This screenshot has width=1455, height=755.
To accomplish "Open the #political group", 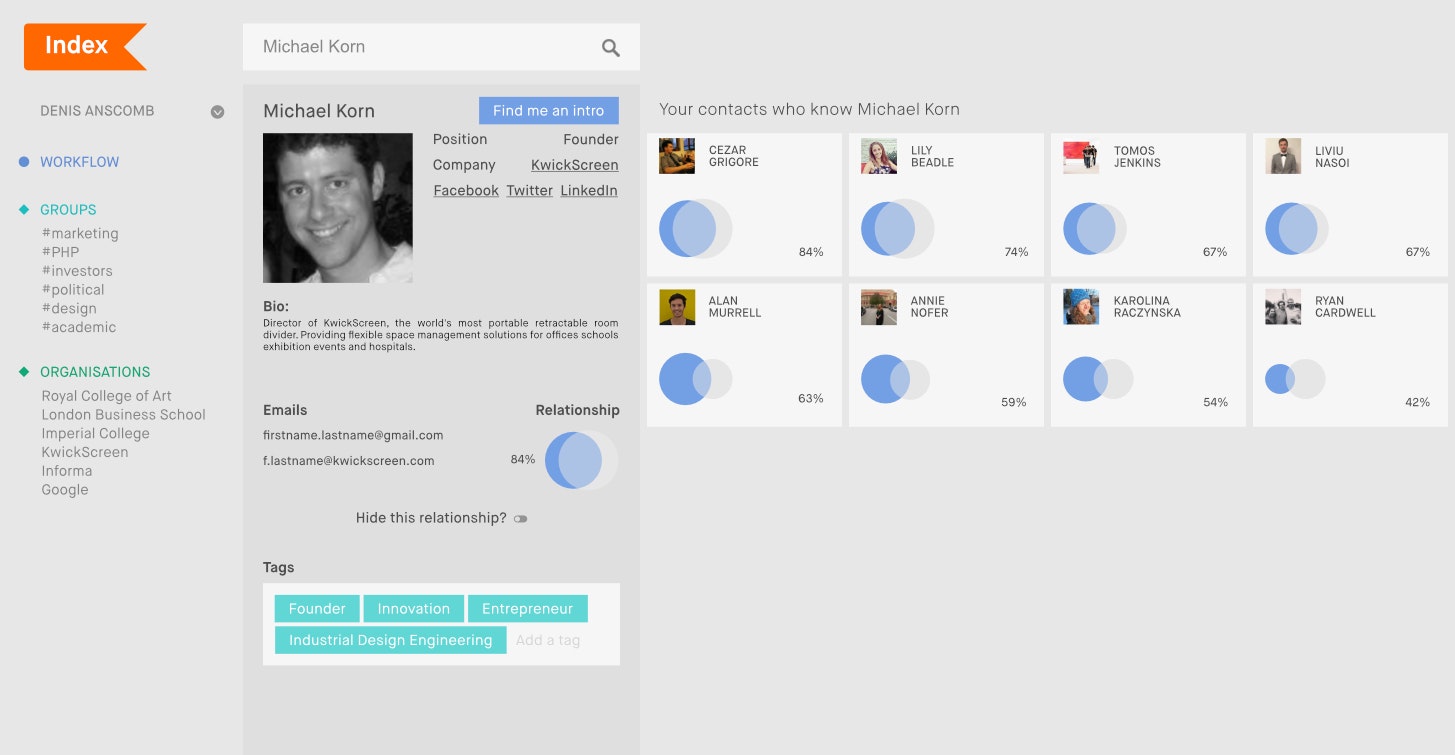I will tap(73, 290).
